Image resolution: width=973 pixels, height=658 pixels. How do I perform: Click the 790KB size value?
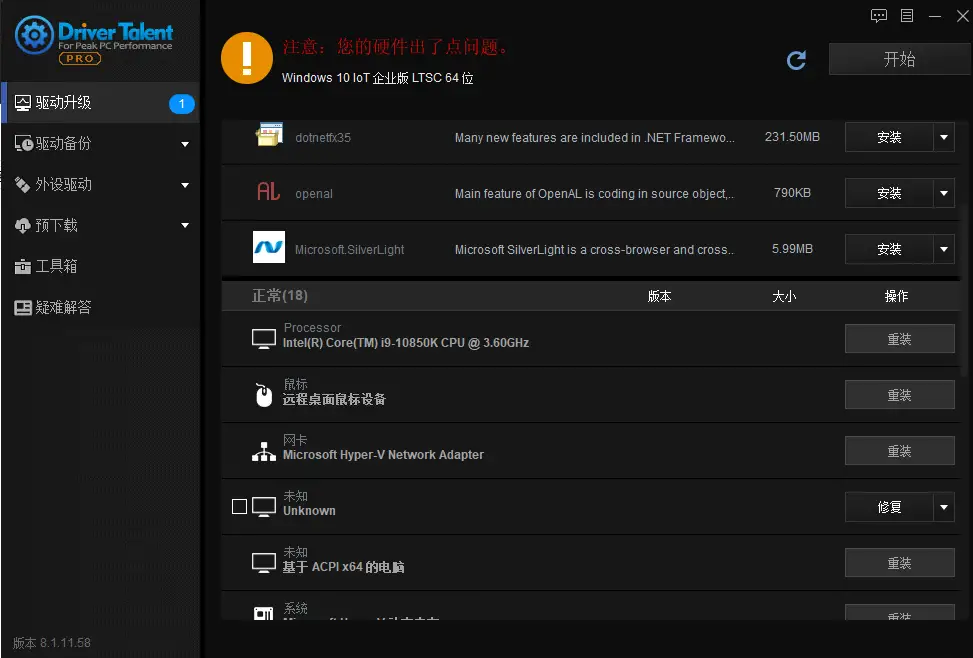pos(792,192)
